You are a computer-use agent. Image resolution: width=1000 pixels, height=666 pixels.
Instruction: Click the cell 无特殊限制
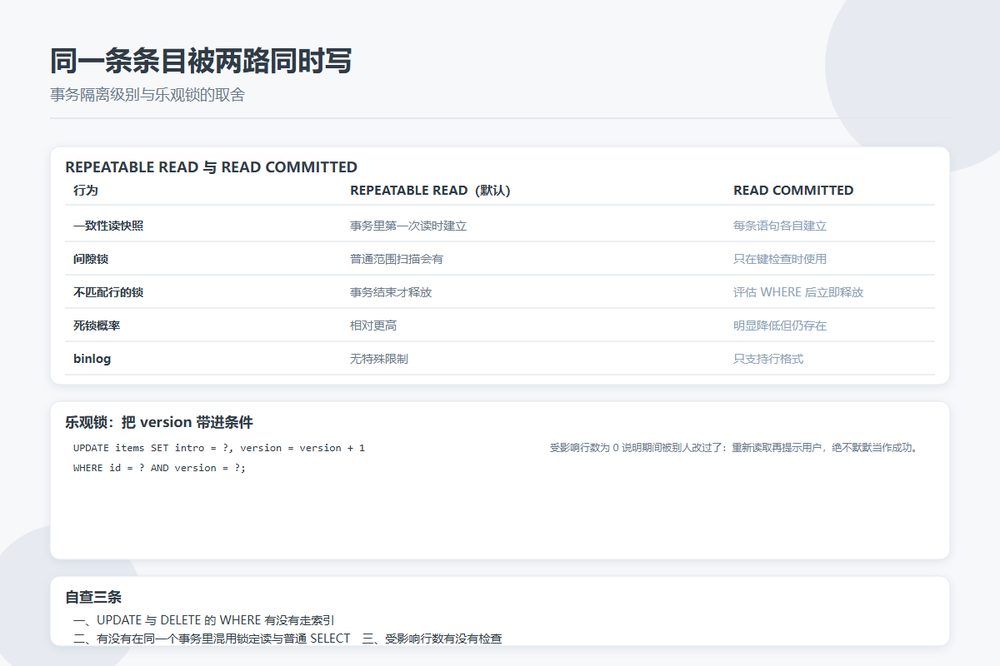coord(379,359)
